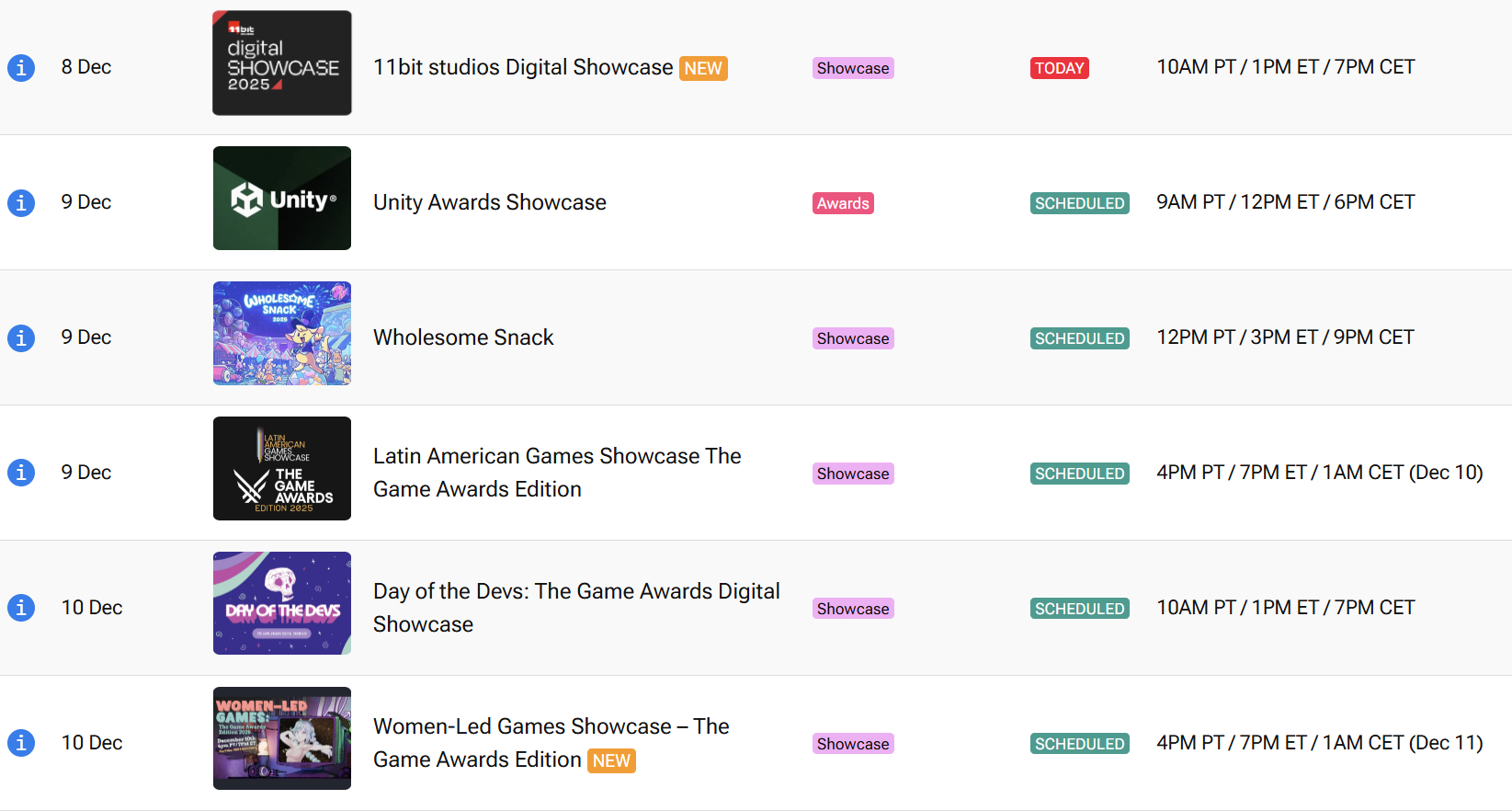This screenshot has width=1512, height=811.
Task: Open 11bit studios Digital Showcase title link
Action: pyautogui.click(x=523, y=68)
